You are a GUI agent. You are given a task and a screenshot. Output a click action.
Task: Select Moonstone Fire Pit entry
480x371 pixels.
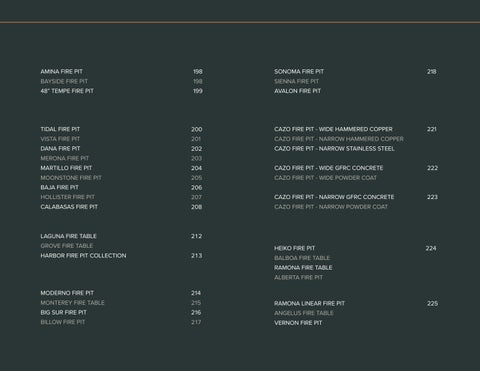[71, 178]
